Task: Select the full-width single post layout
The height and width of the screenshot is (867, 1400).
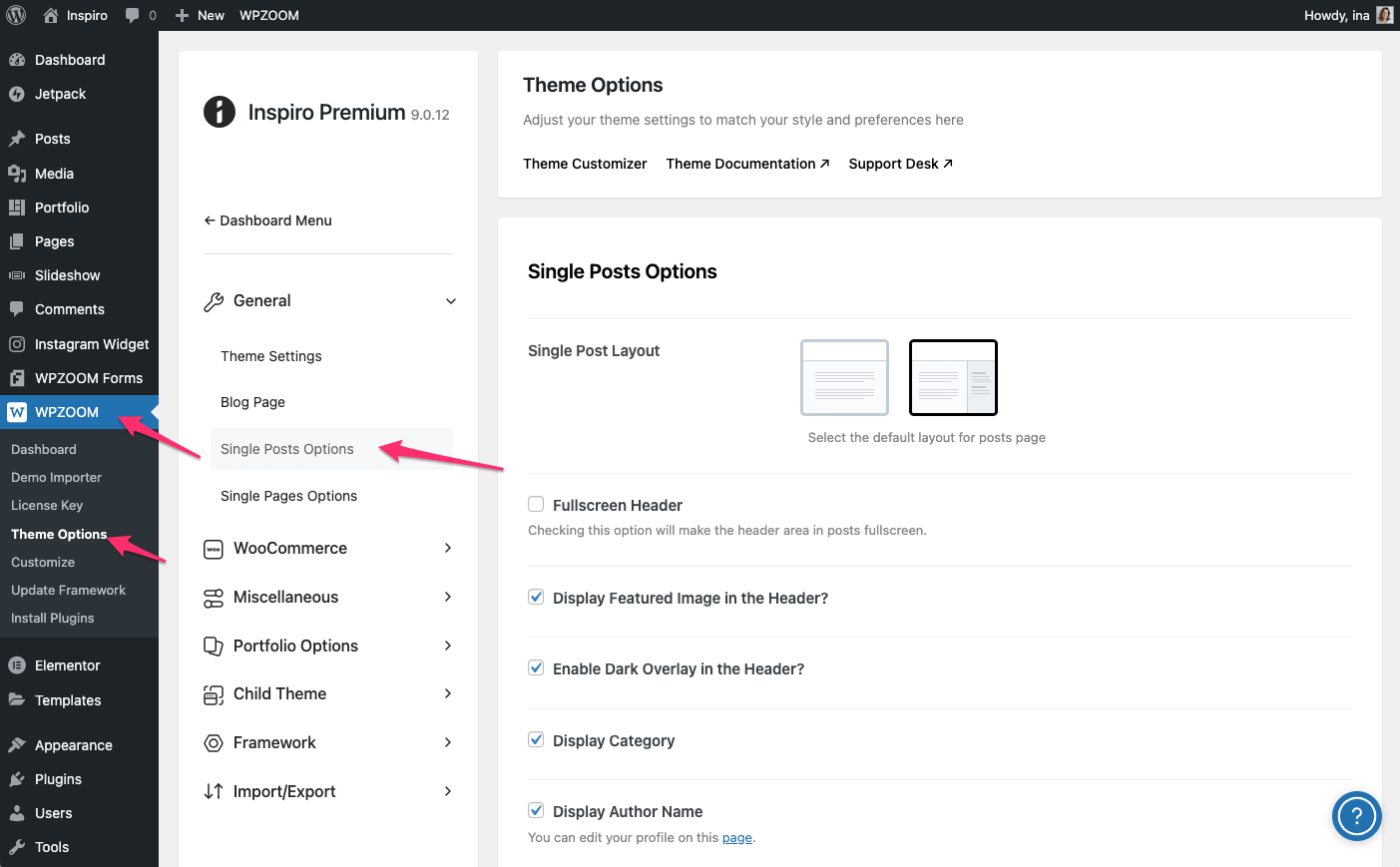Action: [x=844, y=377]
